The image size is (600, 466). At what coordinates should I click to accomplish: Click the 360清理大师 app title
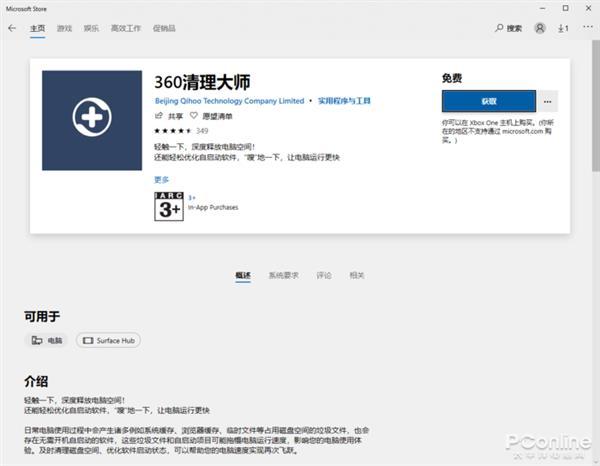(x=202, y=82)
